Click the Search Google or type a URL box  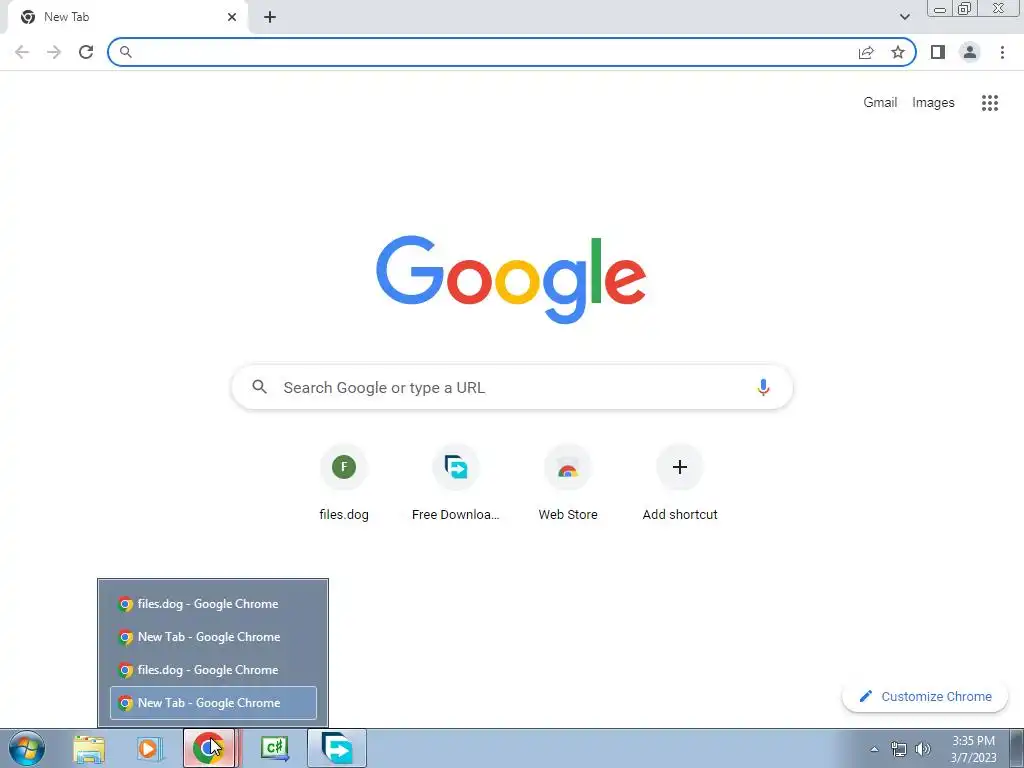[513, 387]
